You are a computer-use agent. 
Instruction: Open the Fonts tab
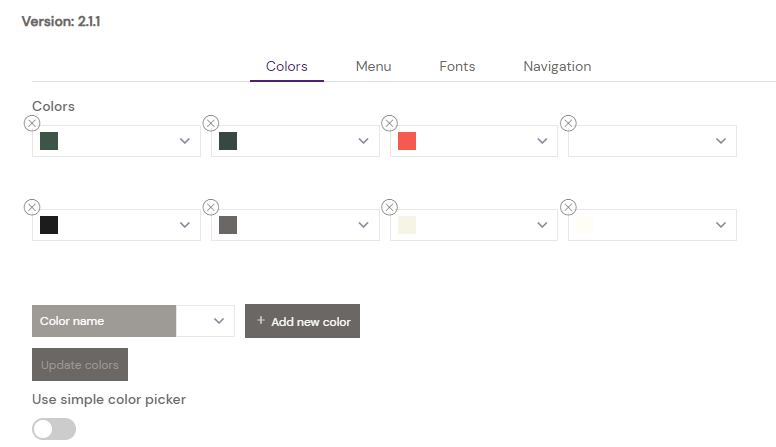pyautogui.click(x=457, y=66)
